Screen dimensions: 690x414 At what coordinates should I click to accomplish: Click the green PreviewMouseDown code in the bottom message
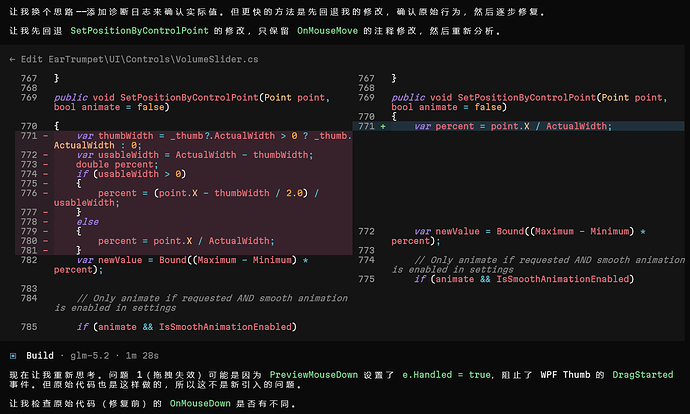coord(314,375)
